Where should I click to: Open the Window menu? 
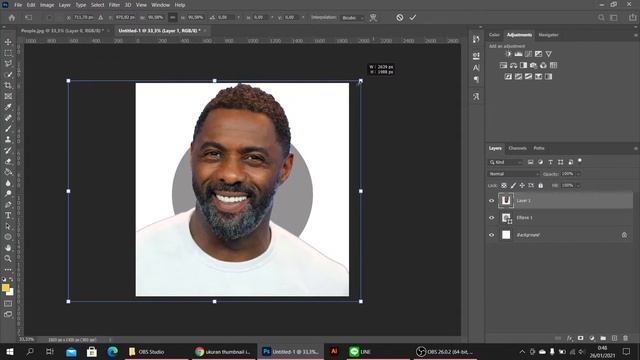tap(160, 5)
